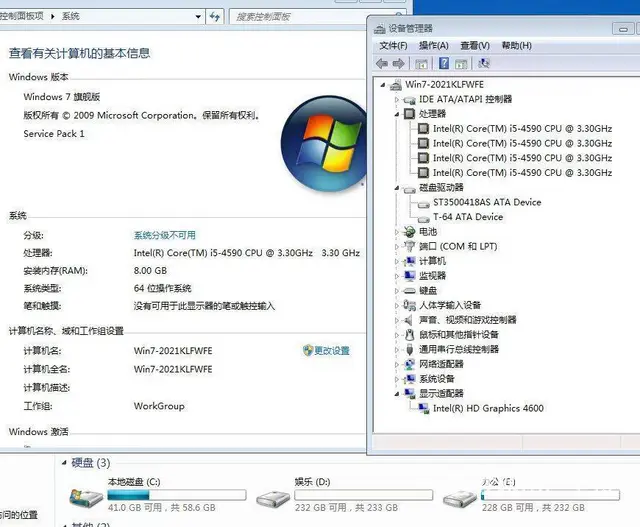The width and height of the screenshot is (640, 527).
Task: Select the 网络适配器 category icon
Action: click(409, 364)
